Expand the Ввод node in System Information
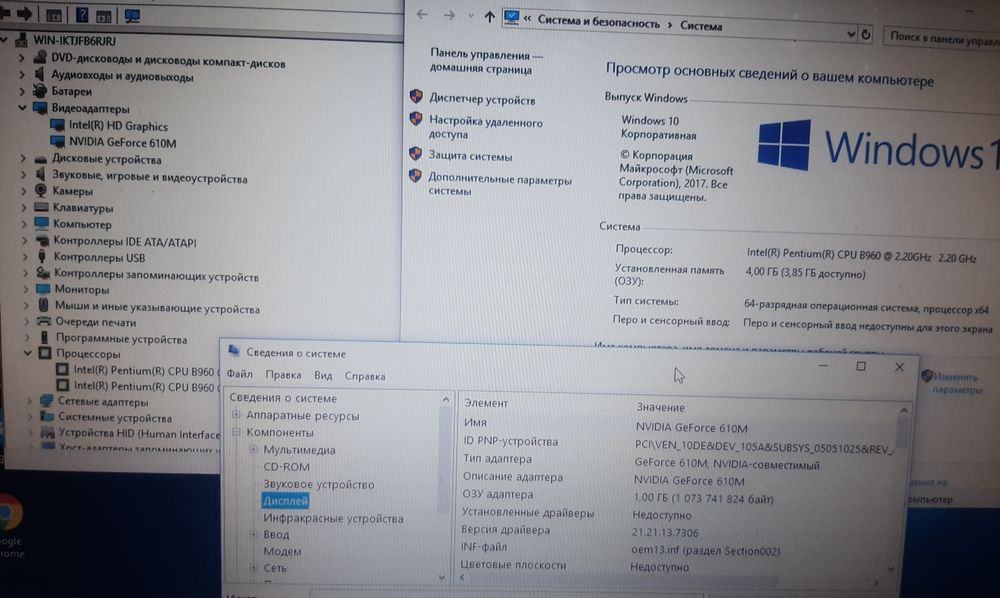 pyautogui.click(x=253, y=534)
